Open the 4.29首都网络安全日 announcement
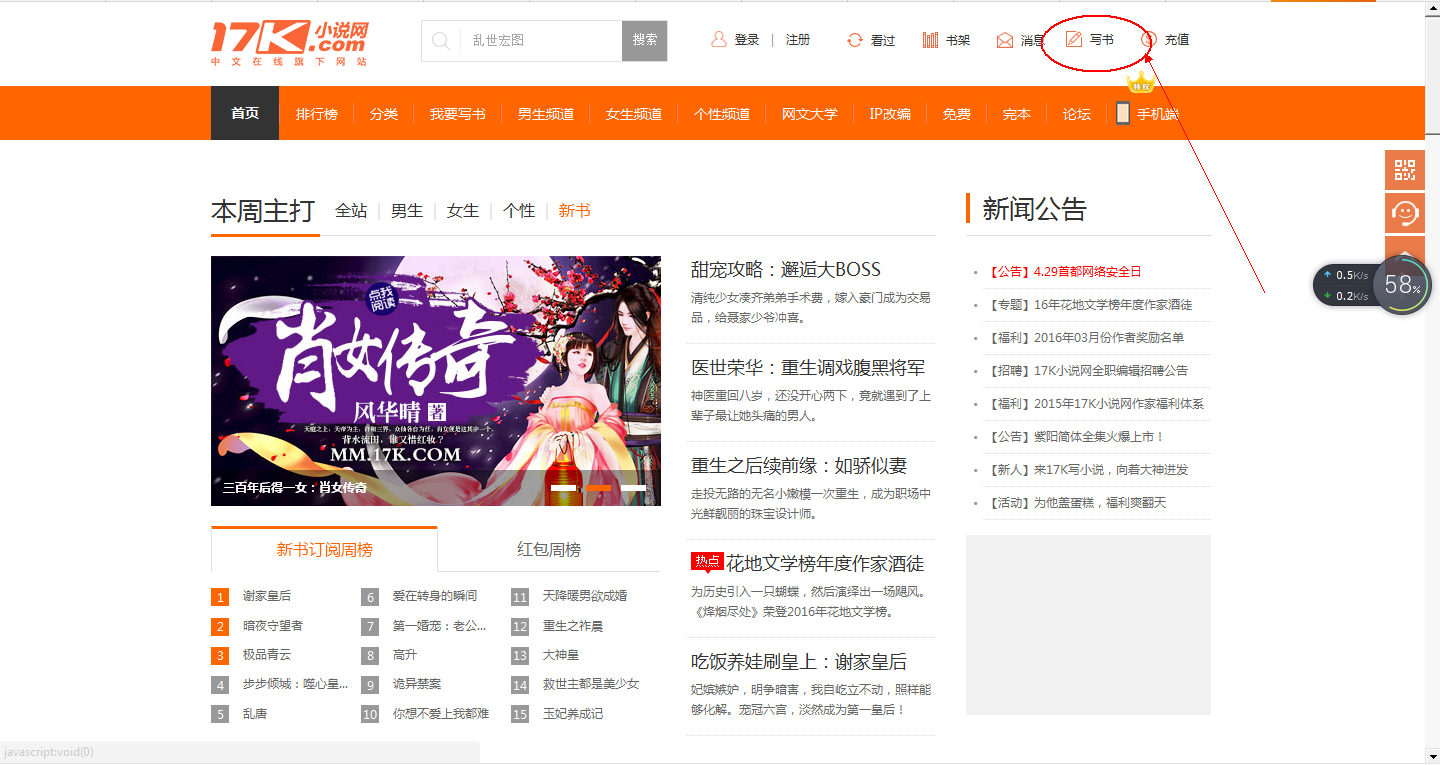The height and width of the screenshot is (765, 1440). tap(1064, 271)
